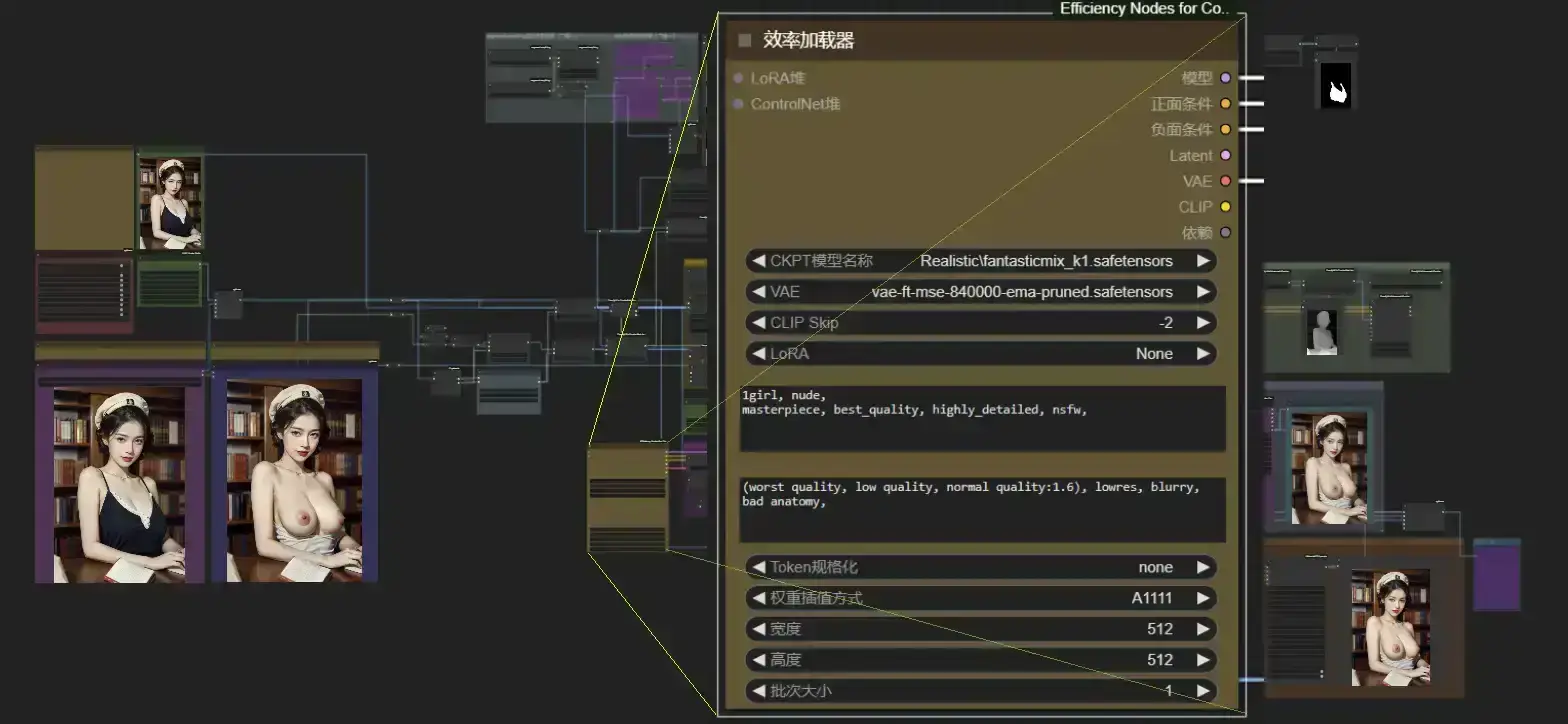The image size is (1568, 724).
Task: Open the black-and-white mask thumbnail
Action: click(x=1336, y=86)
